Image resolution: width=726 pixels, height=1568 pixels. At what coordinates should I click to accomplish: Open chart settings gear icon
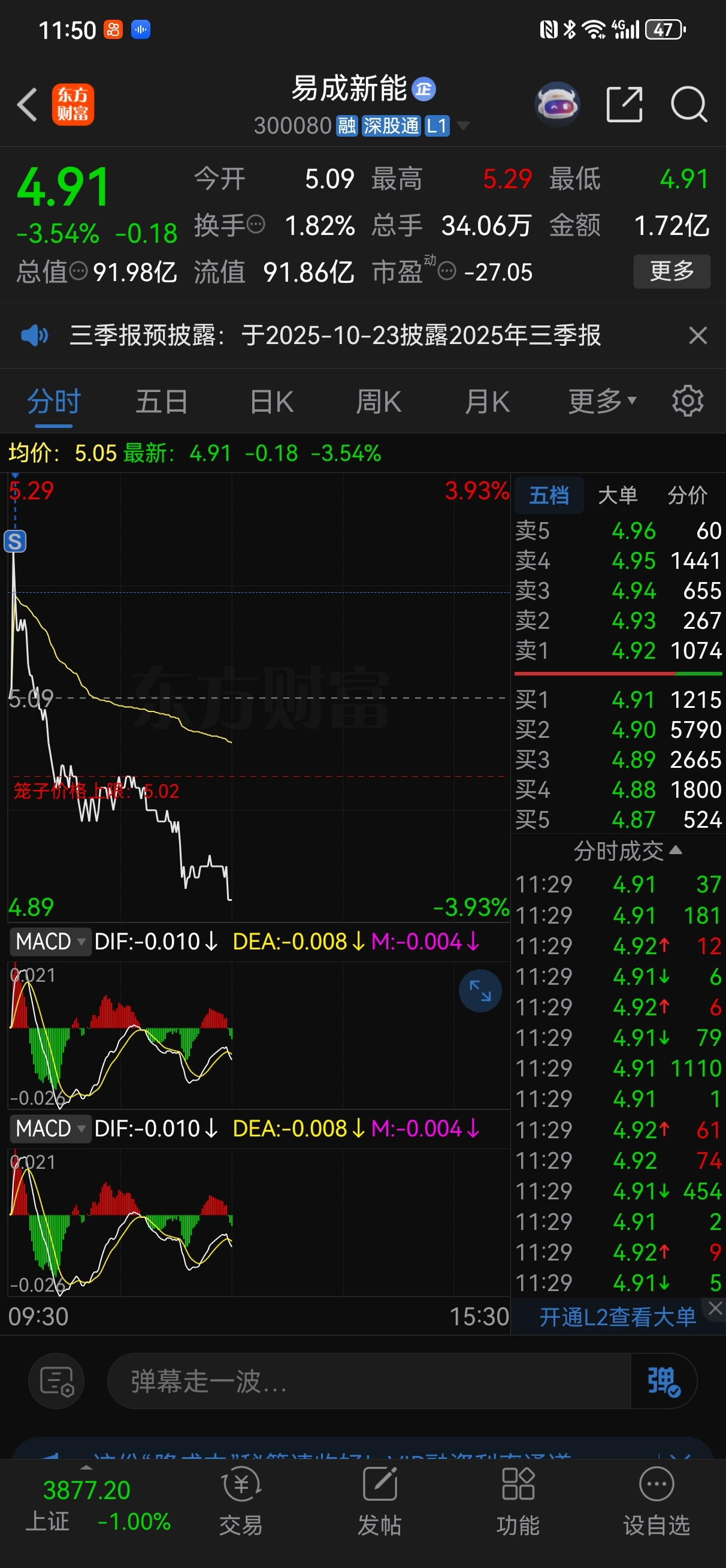pyautogui.click(x=688, y=401)
